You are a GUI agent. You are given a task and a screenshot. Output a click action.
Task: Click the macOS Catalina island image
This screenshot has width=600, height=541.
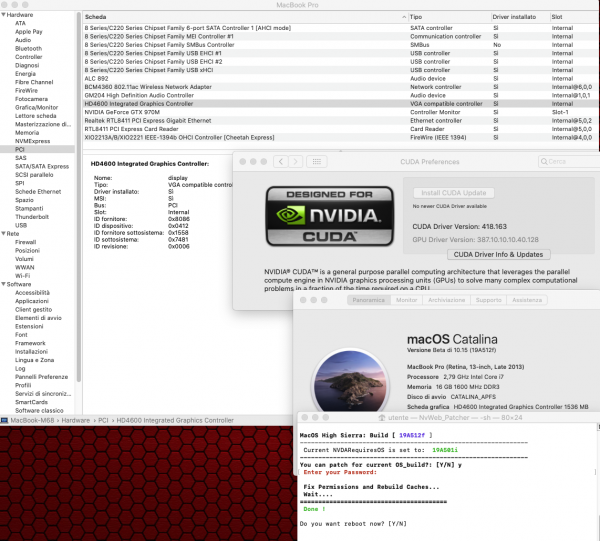point(350,381)
